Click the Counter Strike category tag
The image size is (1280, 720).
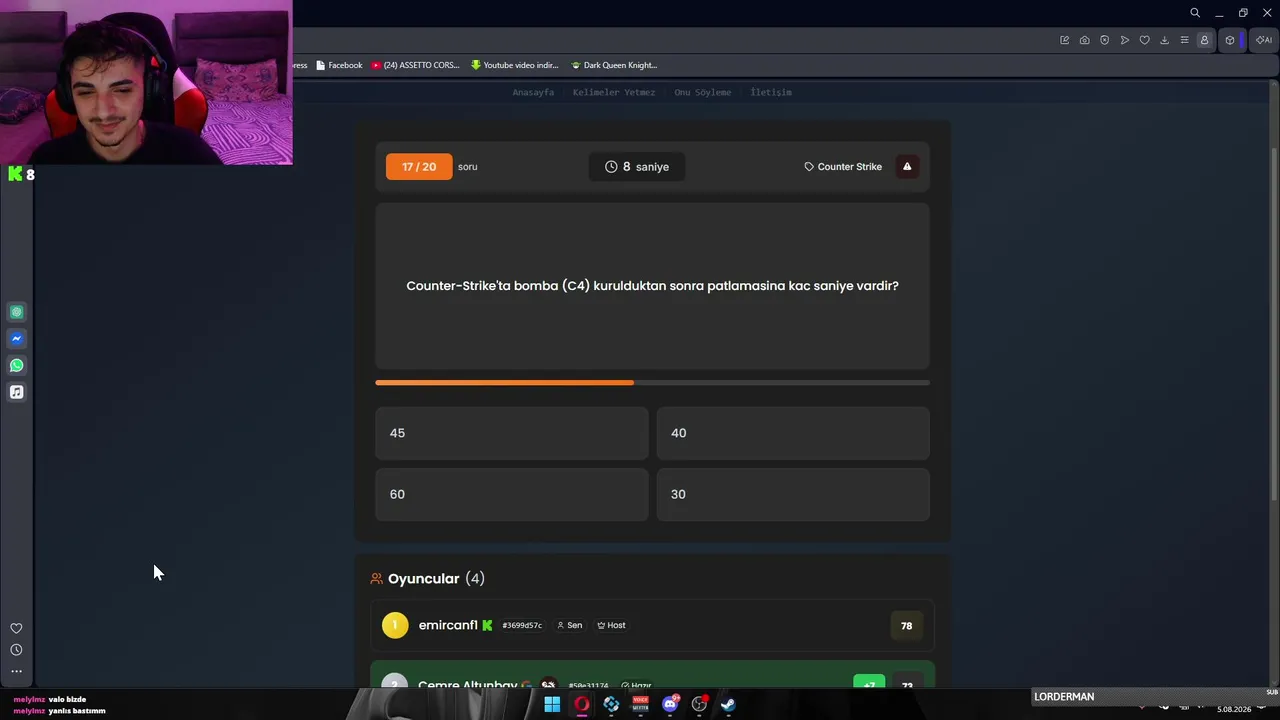pos(843,167)
